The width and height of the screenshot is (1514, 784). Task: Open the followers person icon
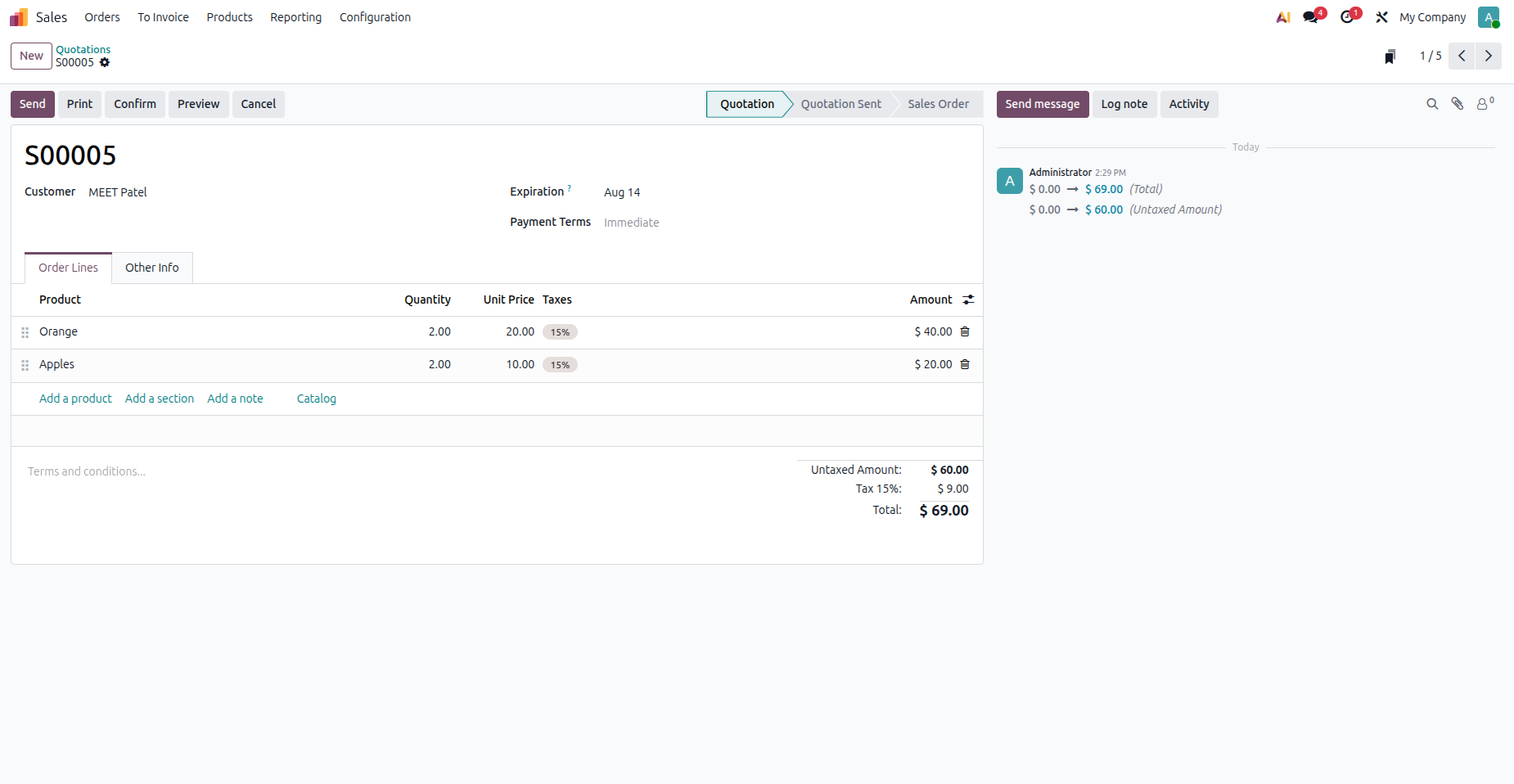1485,104
